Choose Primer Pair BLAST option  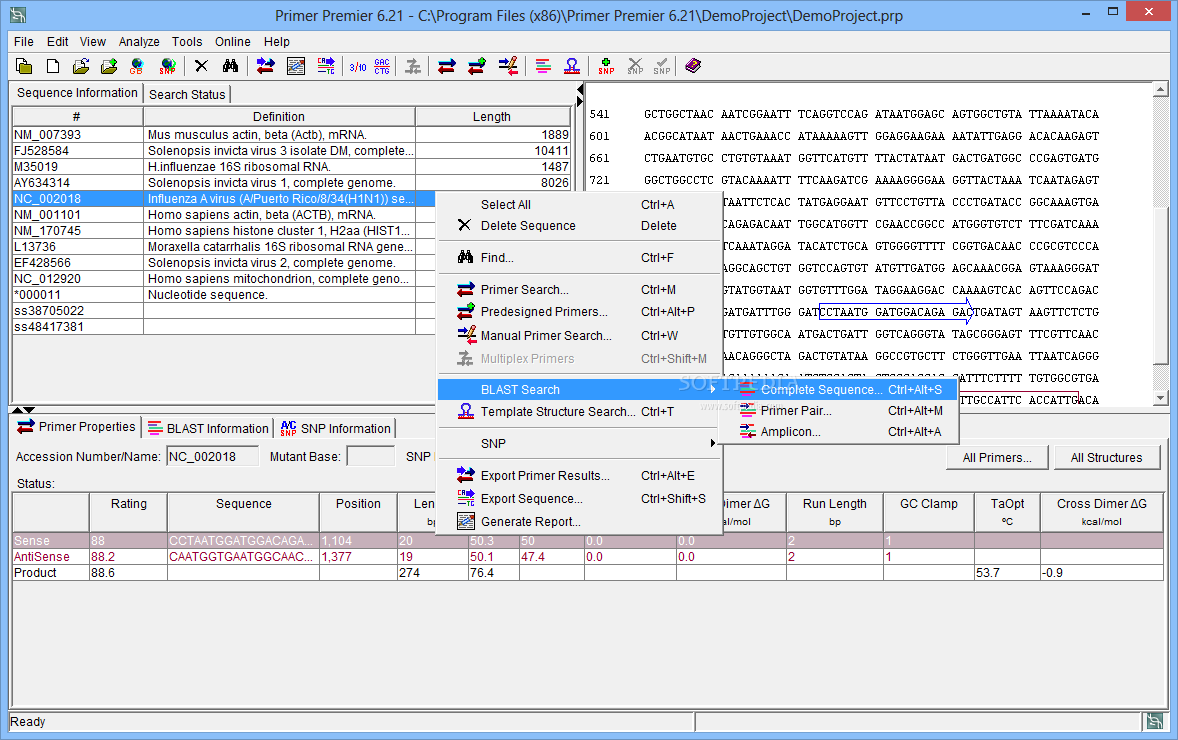(838, 411)
